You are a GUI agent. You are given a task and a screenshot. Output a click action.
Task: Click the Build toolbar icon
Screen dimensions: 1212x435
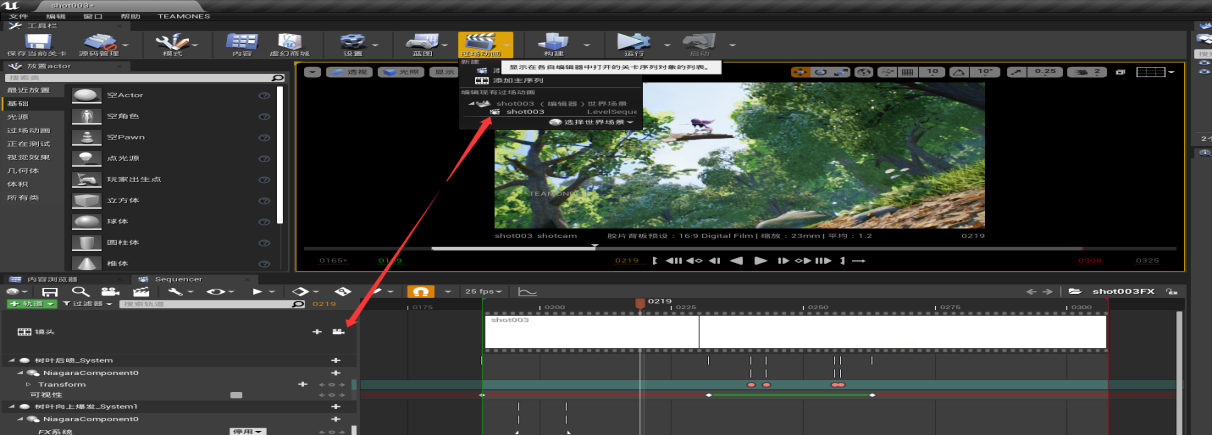[x=553, y=42]
